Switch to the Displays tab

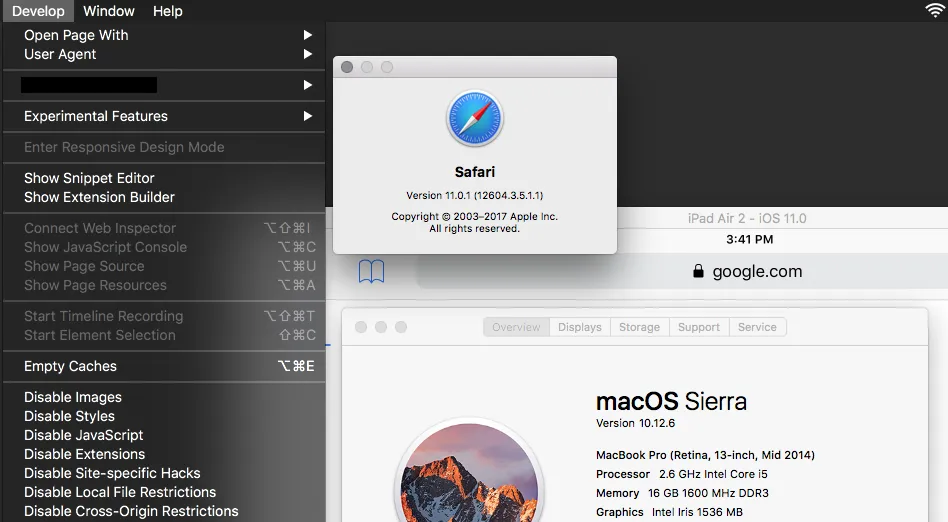(580, 327)
